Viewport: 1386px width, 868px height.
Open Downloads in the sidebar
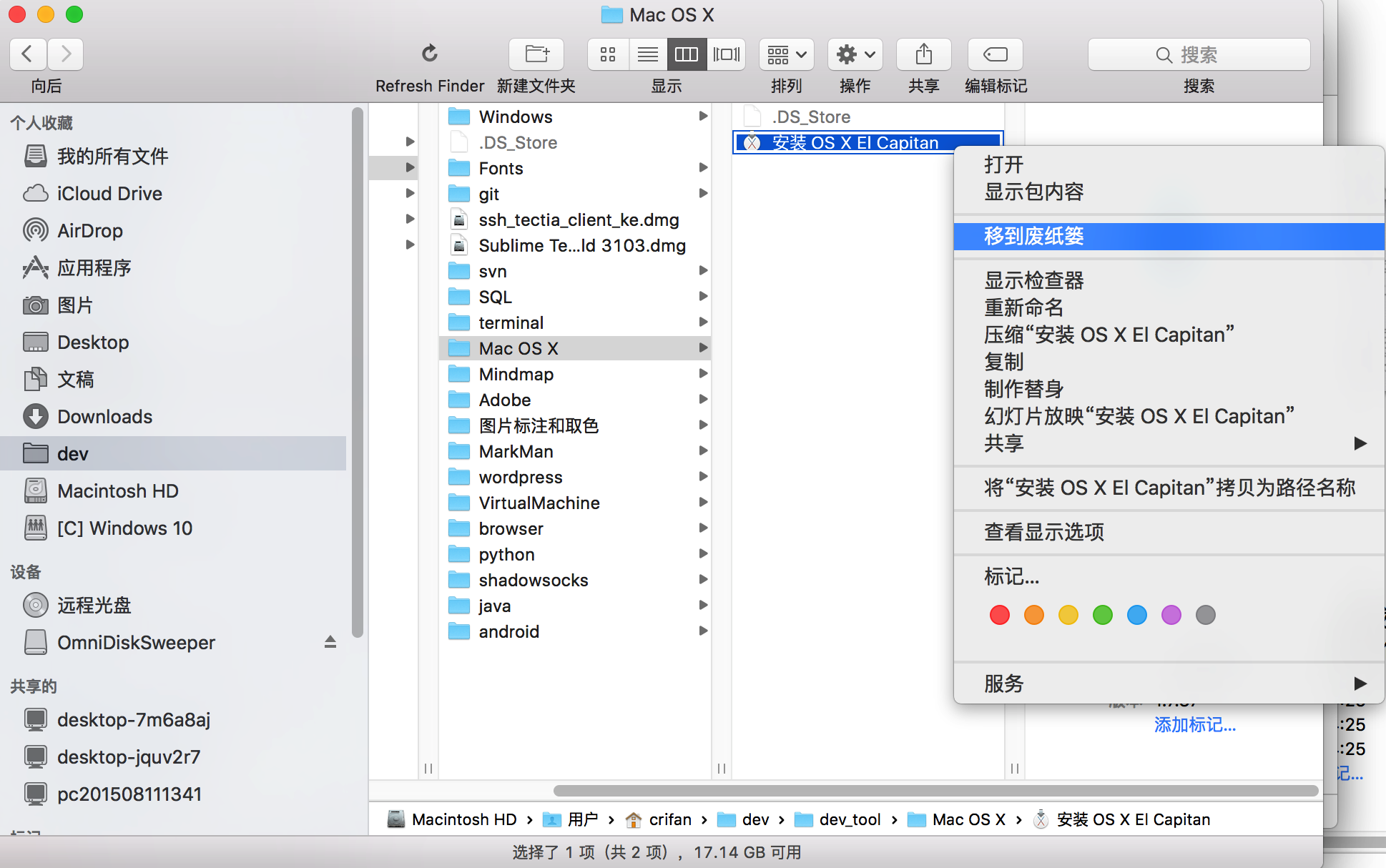[104, 417]
